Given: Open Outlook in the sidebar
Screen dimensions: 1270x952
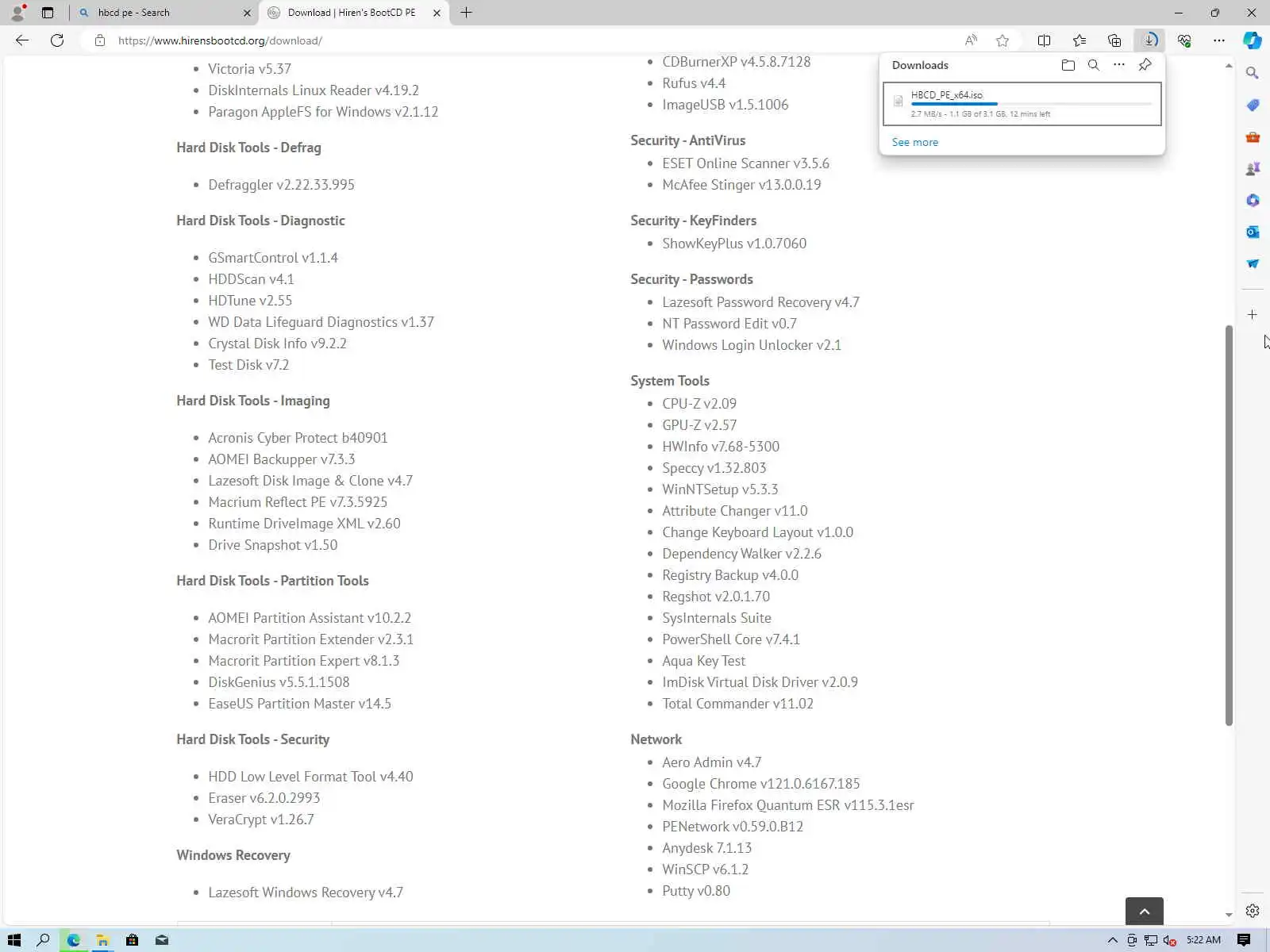Looking at the screenshot, I should [1253, 232].
